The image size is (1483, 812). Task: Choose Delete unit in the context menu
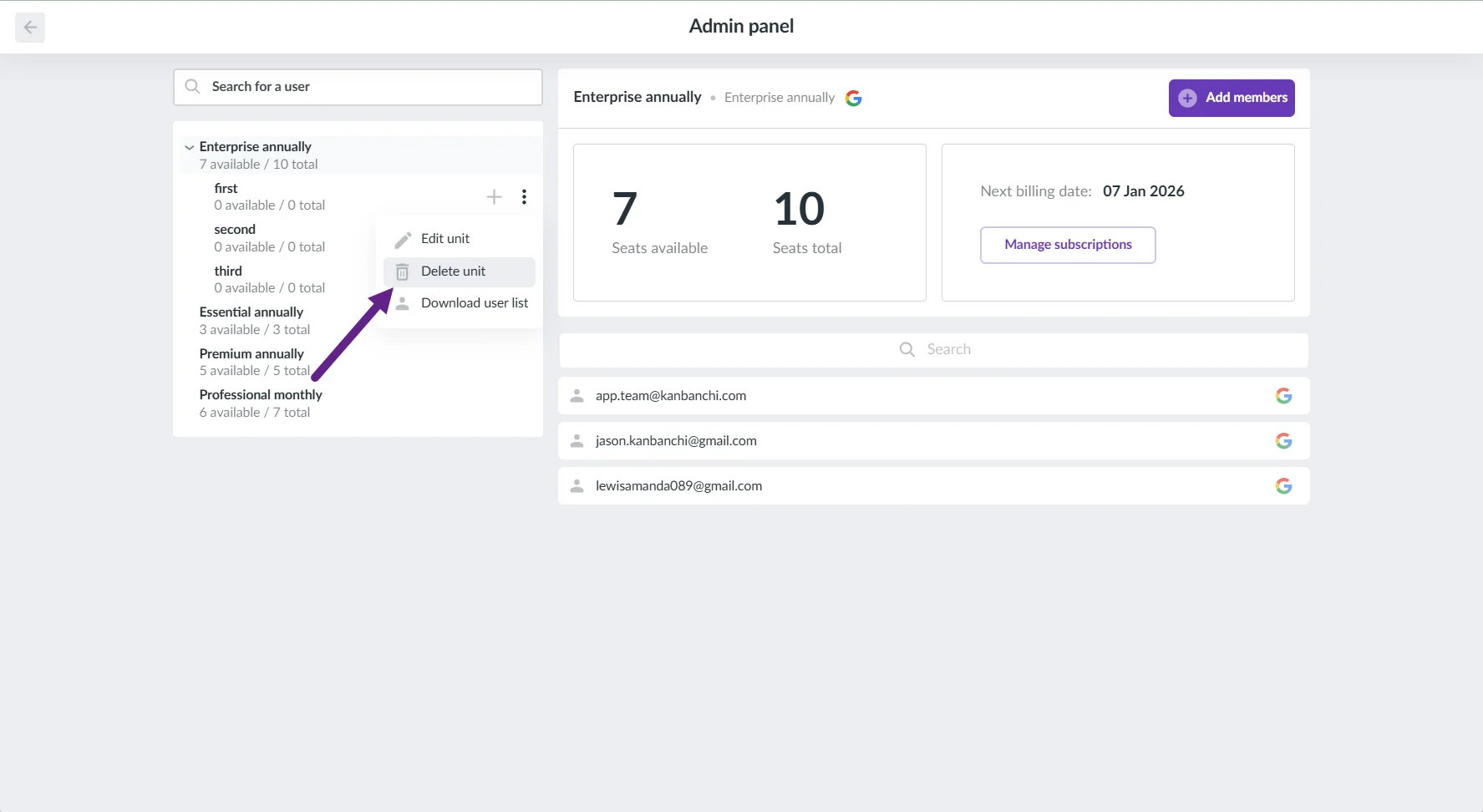453,272
